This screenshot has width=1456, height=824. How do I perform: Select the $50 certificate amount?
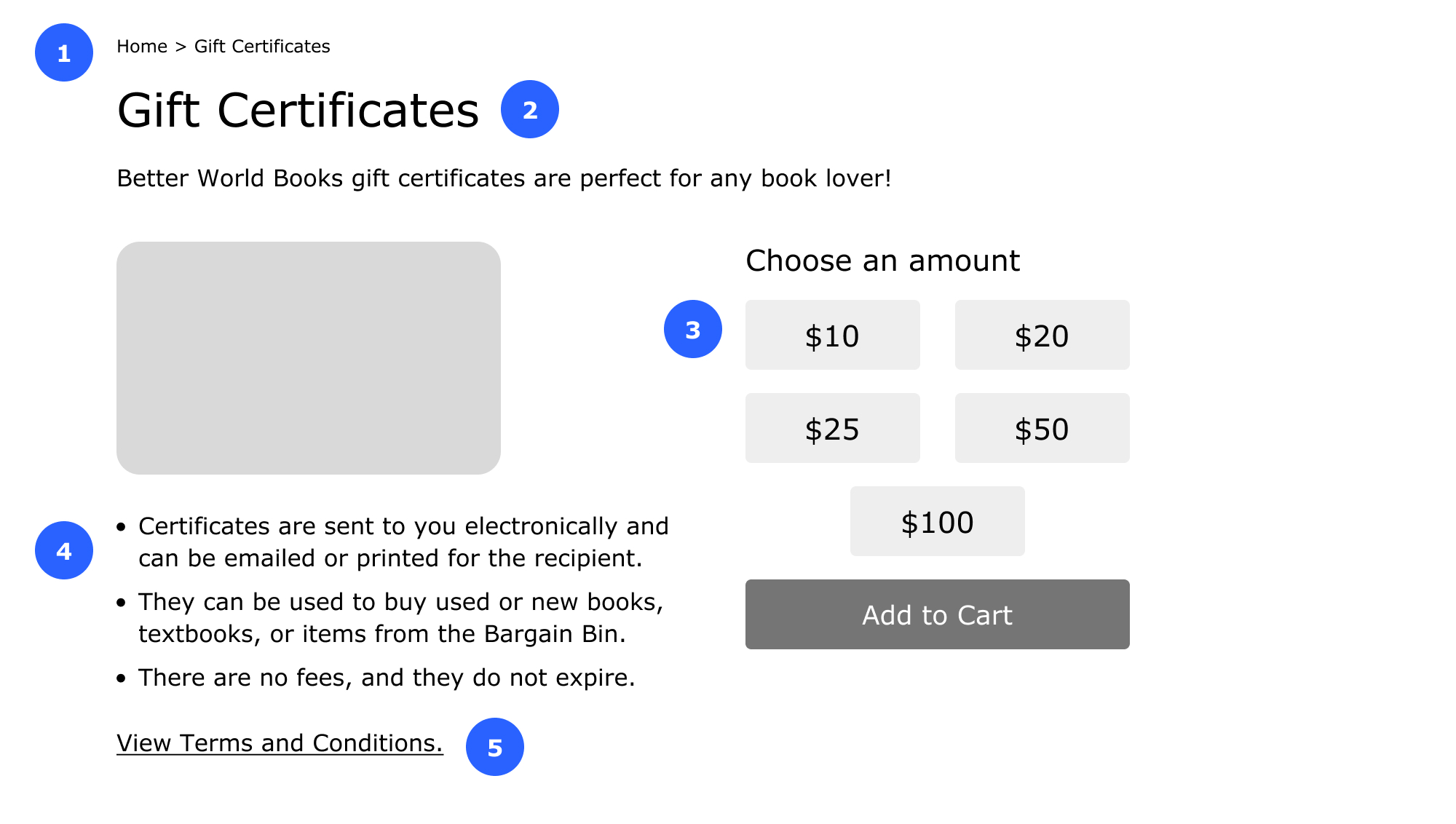point(1042,428)
